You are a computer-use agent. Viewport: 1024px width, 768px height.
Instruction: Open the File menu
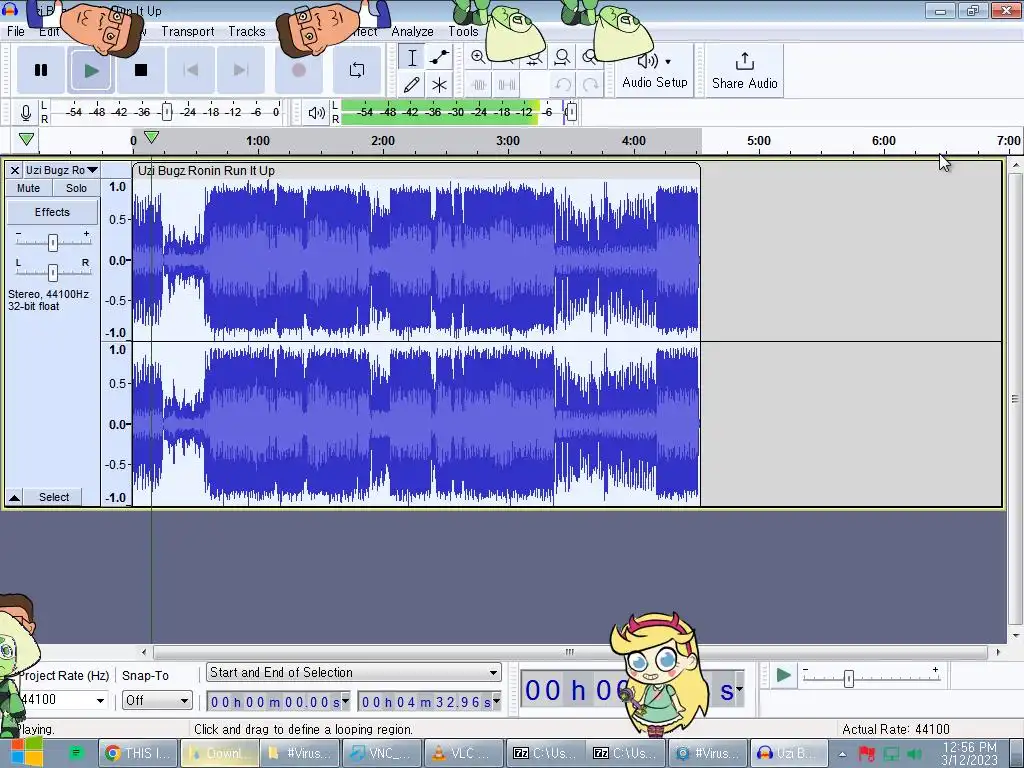click(16, 31)
